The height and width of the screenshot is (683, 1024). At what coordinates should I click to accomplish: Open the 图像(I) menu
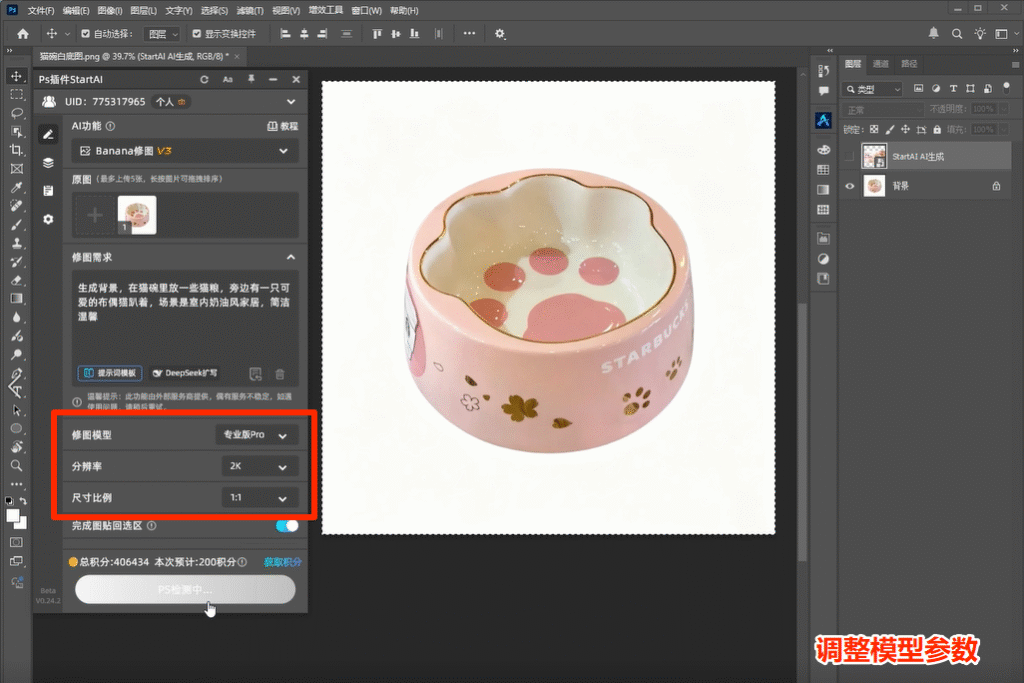pos(109,10)
